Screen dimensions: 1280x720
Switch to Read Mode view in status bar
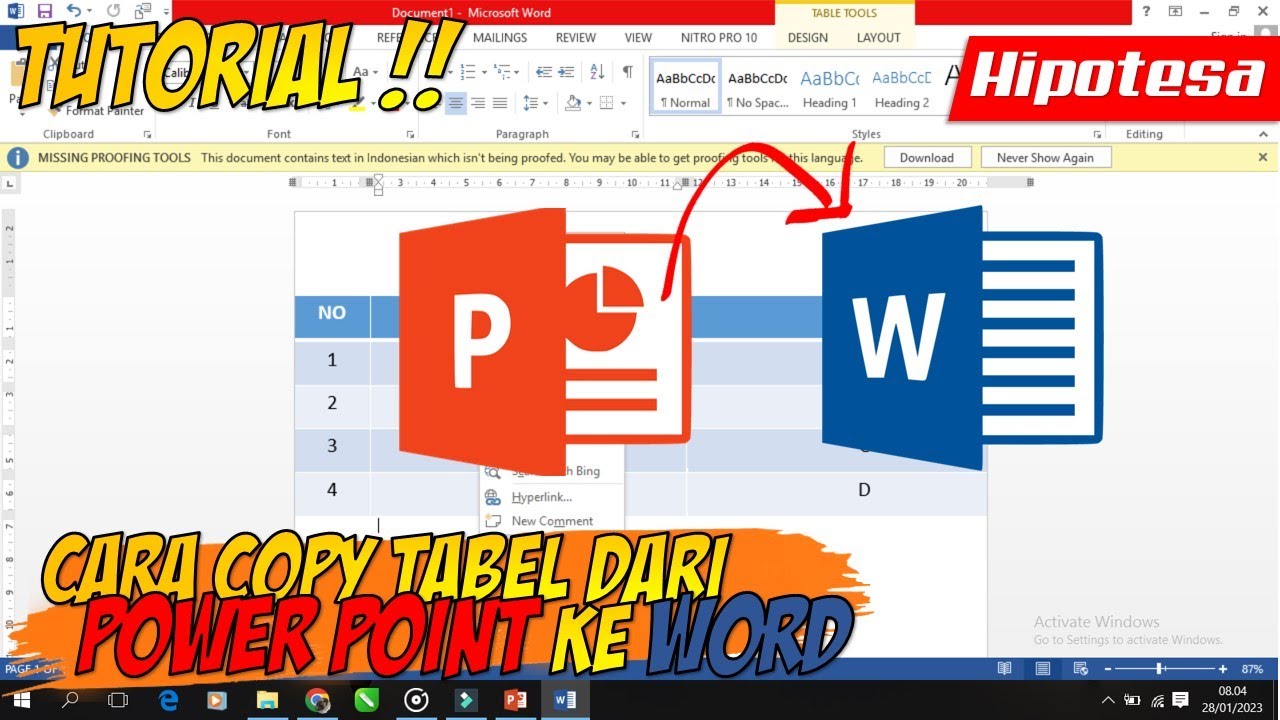1004,668
